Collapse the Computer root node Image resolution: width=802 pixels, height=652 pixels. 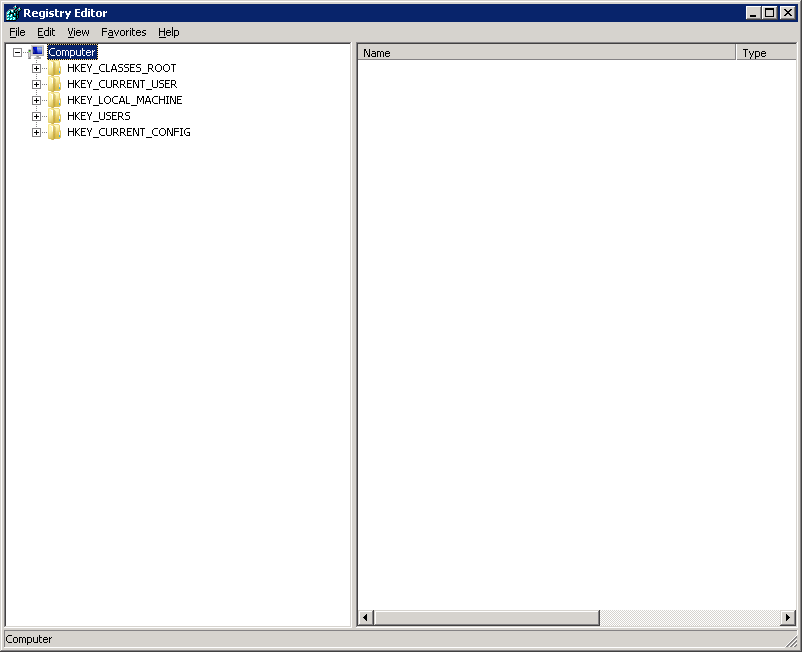[x=17, y=52]
